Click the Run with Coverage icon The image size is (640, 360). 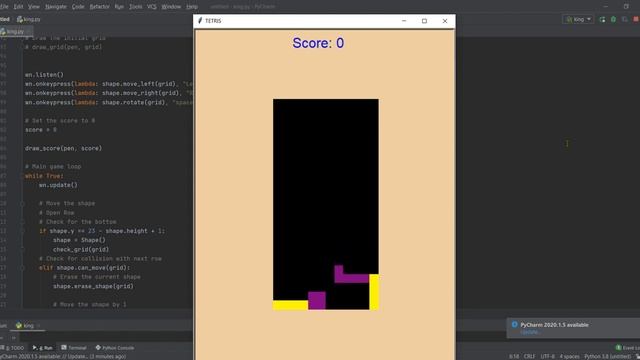[624, 19]
